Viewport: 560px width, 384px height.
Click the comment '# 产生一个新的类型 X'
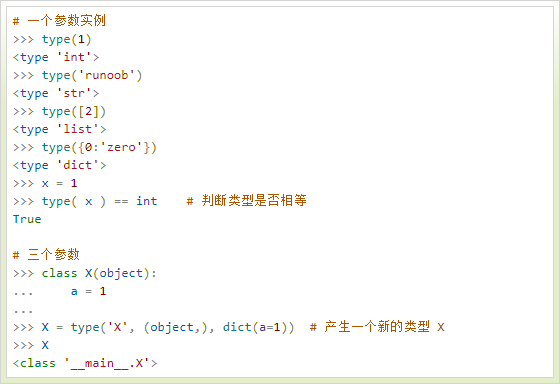coord(377,326)
